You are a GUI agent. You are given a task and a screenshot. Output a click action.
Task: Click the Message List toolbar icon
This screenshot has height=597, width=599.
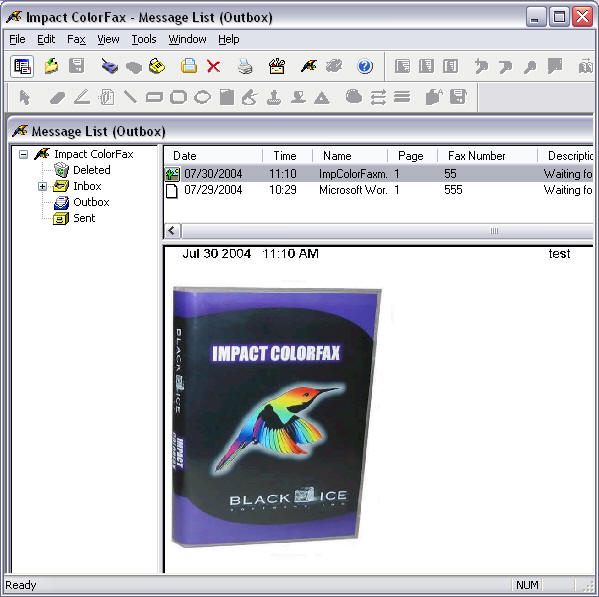point(22,67)
